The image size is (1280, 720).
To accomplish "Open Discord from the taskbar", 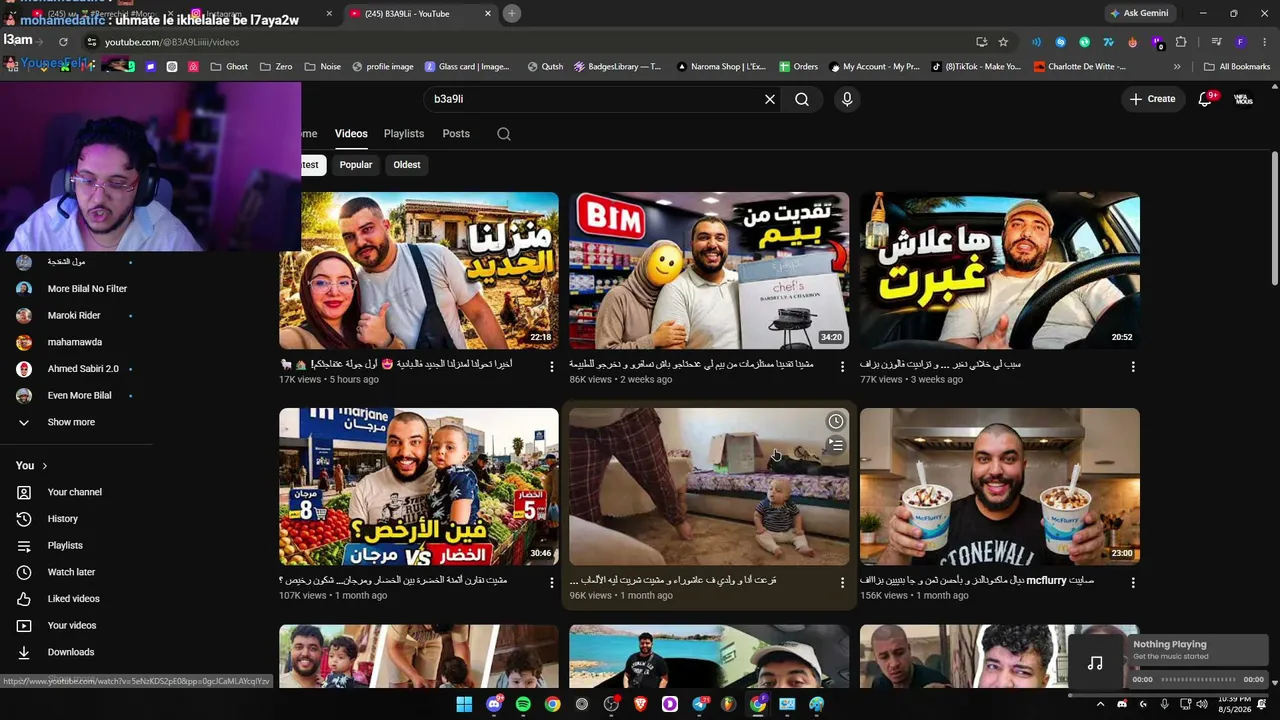I will coord(494,704).
